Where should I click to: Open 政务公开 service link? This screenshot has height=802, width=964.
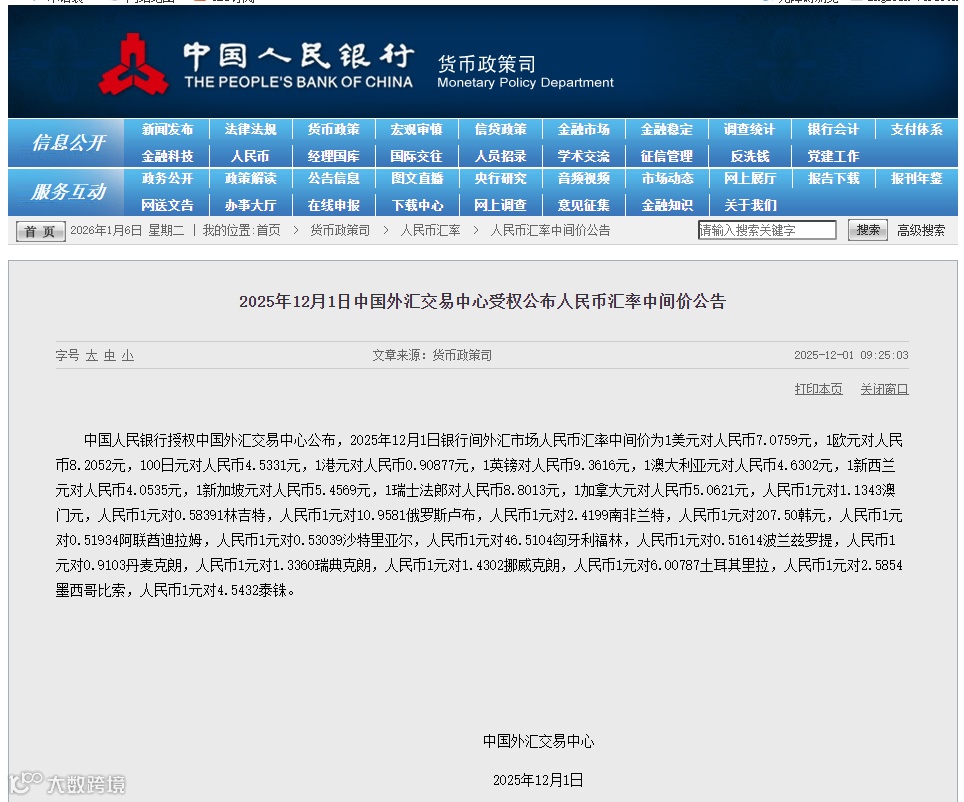[x=167, y=178]
